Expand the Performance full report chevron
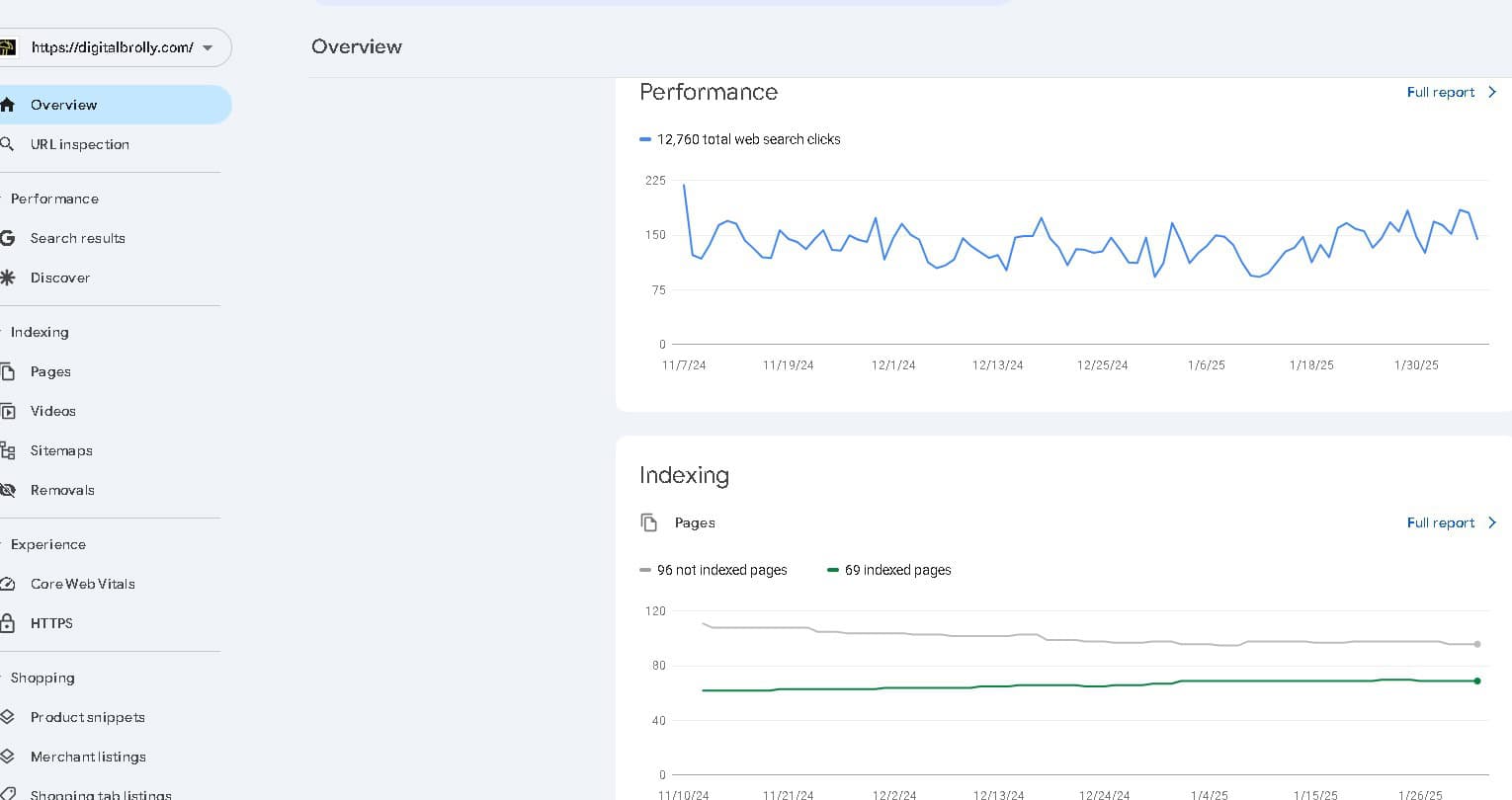 click(1491, 92)
